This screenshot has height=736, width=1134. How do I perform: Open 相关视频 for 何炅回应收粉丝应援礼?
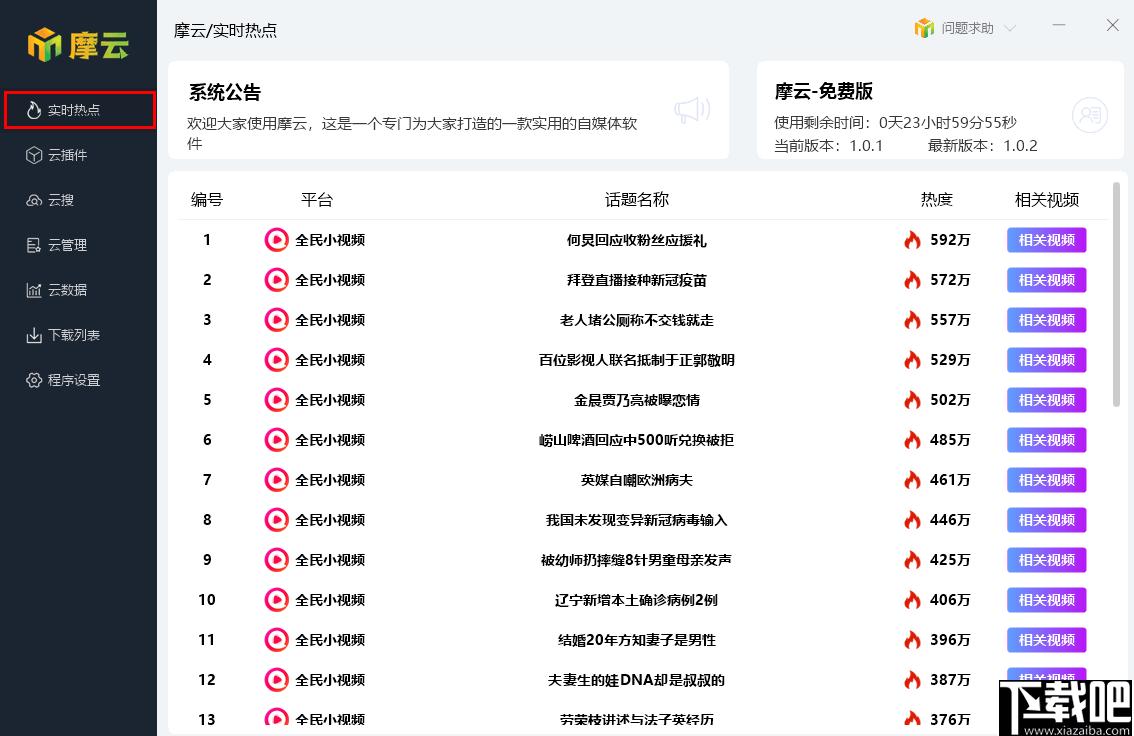pos(1046,240)
